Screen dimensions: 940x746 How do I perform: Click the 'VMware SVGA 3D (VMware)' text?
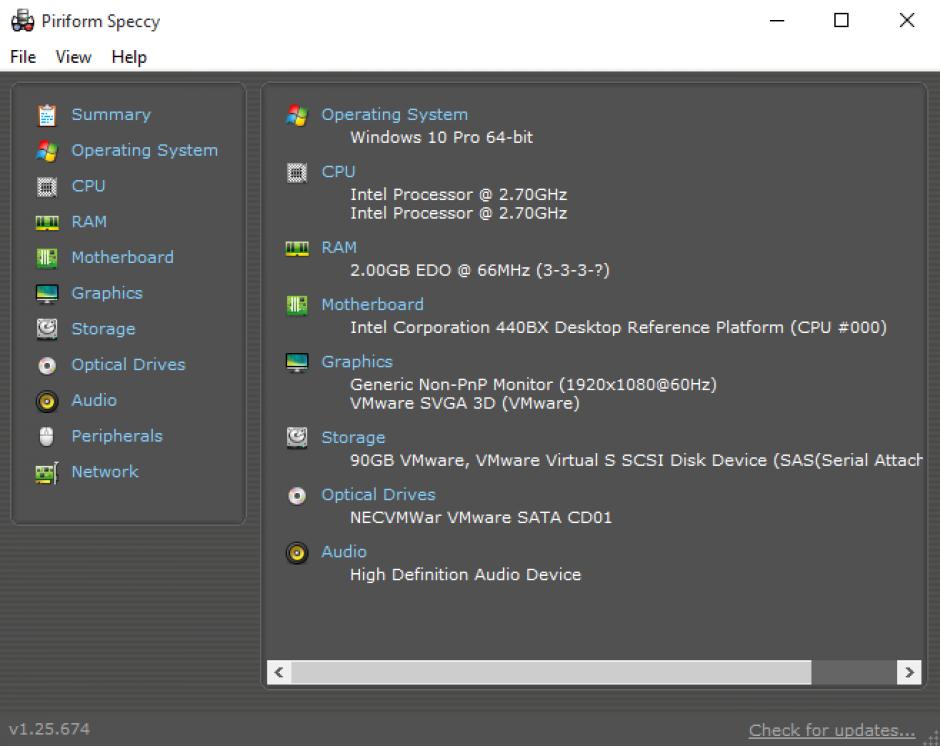(x=465, y=404)
